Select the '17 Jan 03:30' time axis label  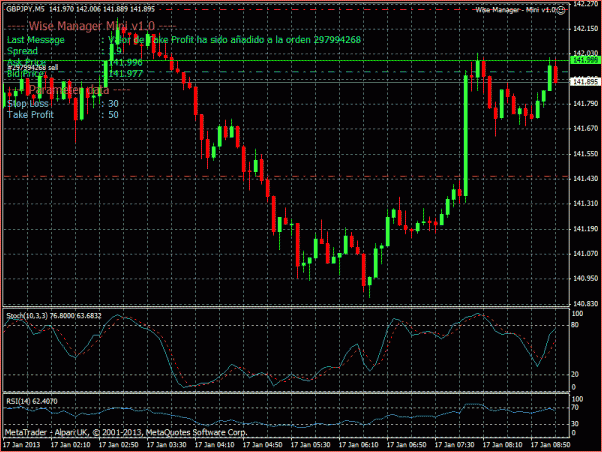pos(167,445)
